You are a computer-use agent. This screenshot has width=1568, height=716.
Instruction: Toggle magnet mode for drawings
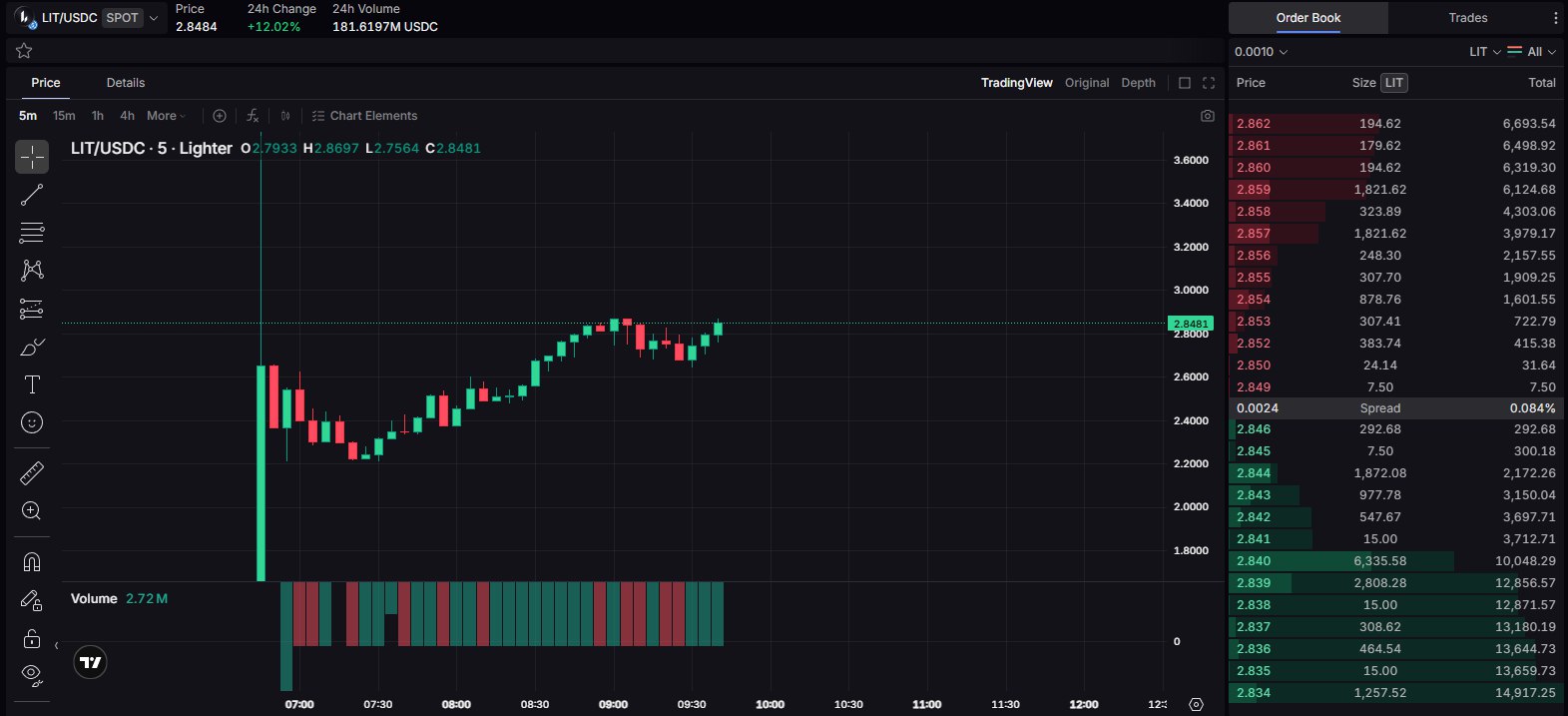tap(32, 562)
